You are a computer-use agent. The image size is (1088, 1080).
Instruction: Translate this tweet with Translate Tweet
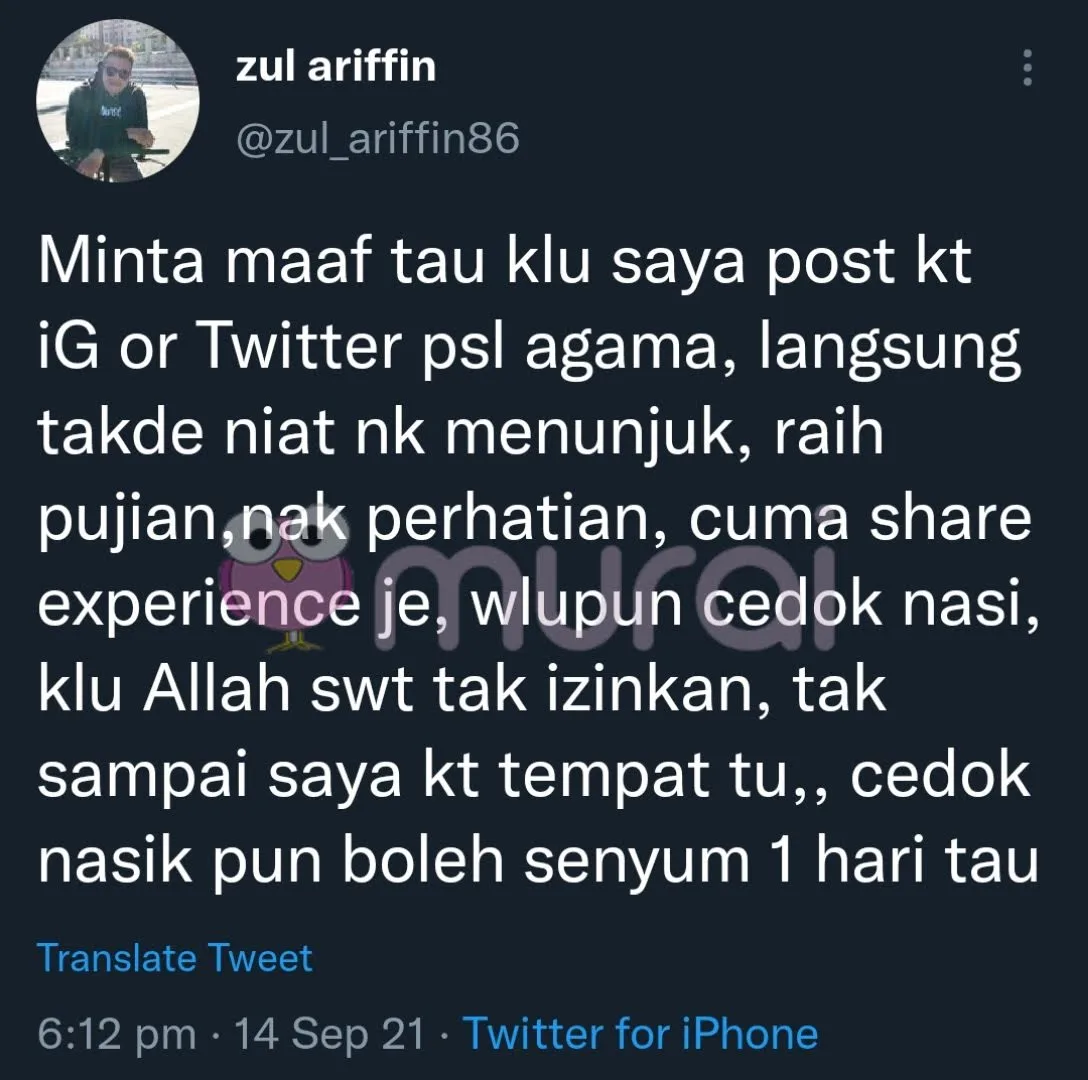point(174,958)
